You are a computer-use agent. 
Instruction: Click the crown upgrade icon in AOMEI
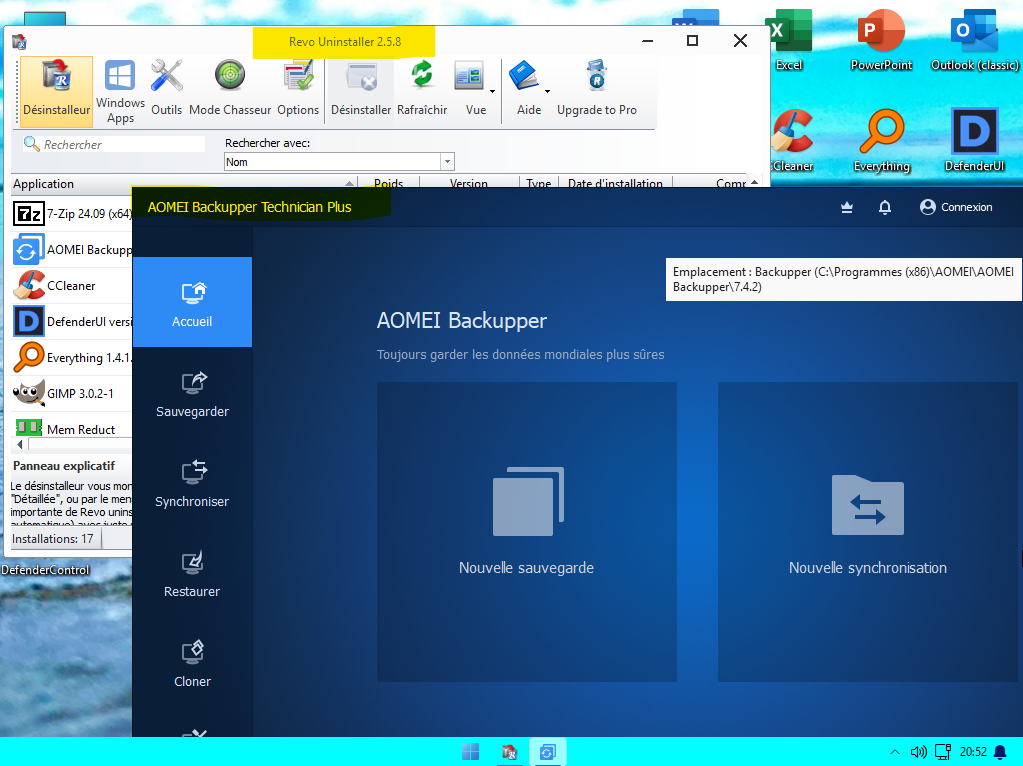(x=847, y=207)
